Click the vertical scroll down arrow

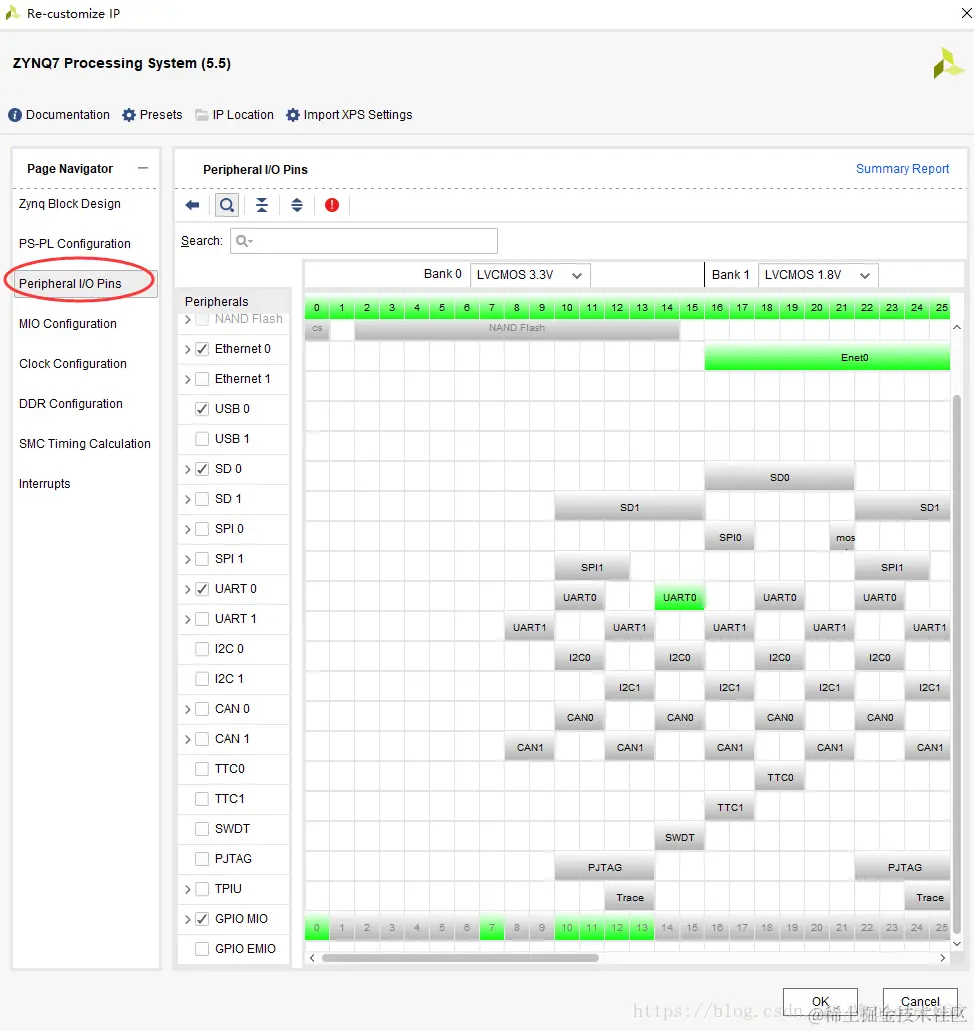coord(958,944)
